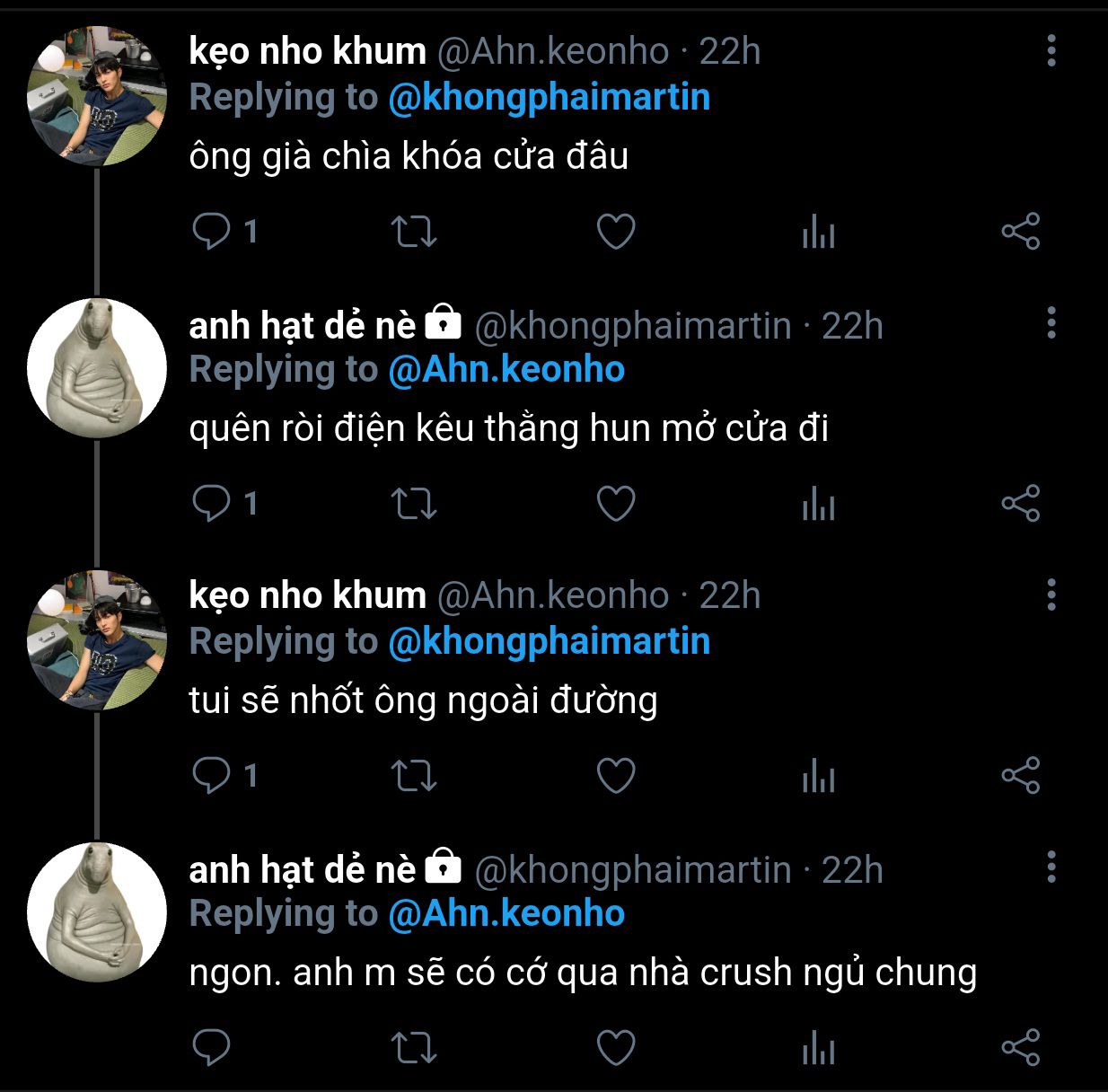Share the "ngon. anh m sẽ" tweet

tap(1020, 1047)
